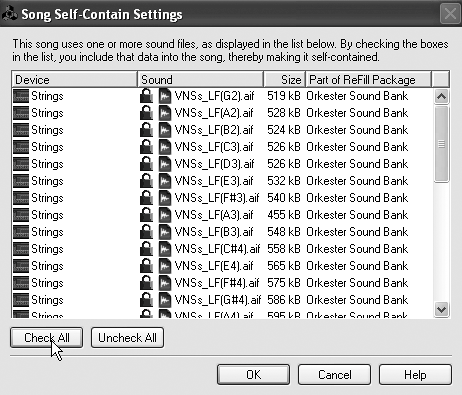Click the lock icon for VNSs_LF(G2).aif
Screen dimensions: 462x395
(x=146, y=96)
